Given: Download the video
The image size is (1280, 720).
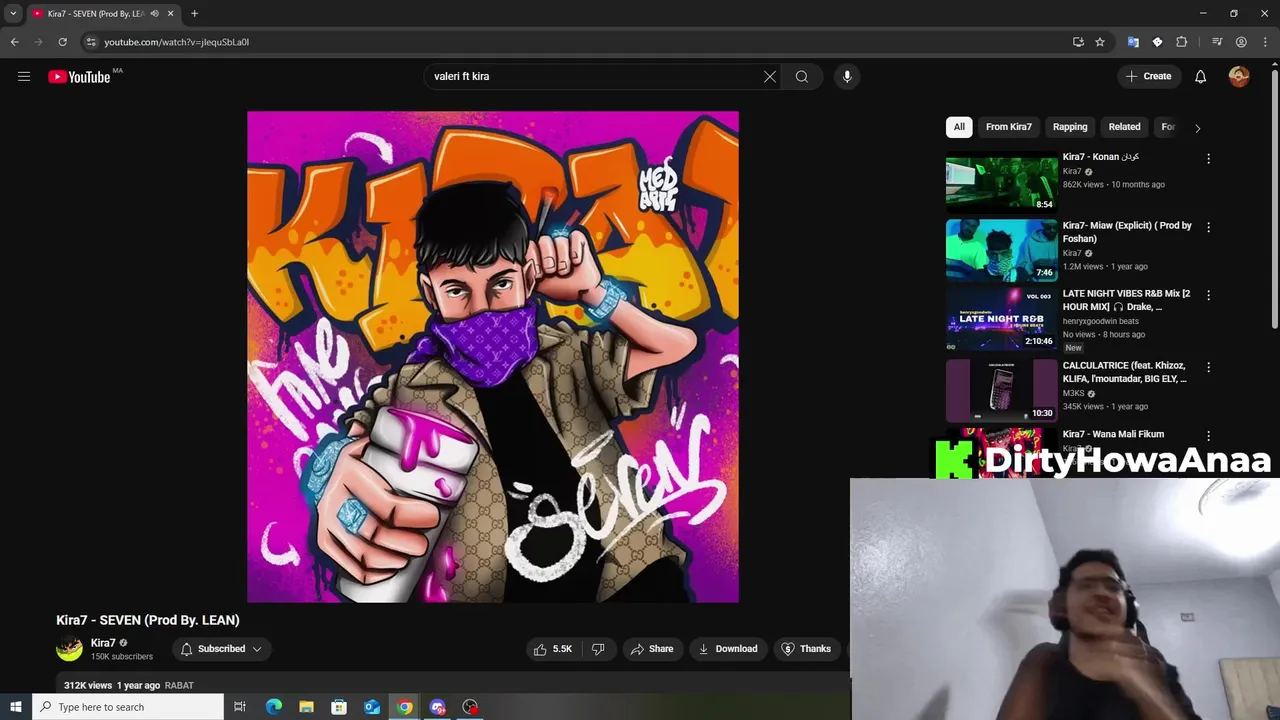Looking at the screenshot, I should coord(728,649).
